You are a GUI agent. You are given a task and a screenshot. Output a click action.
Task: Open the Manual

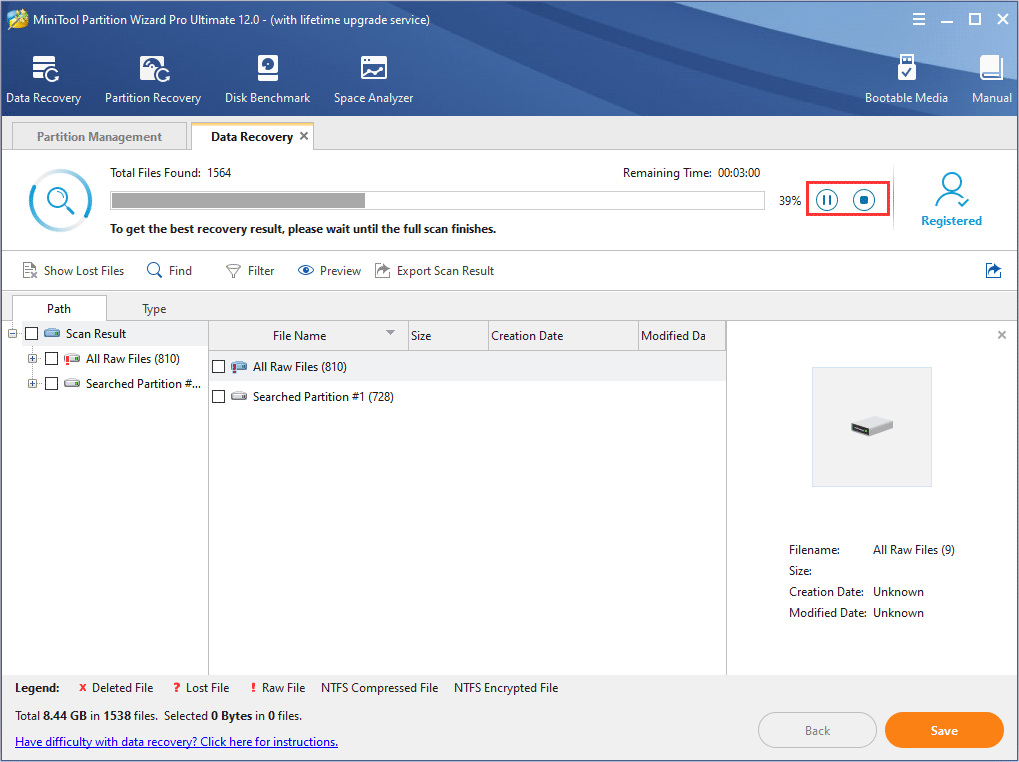pos(992,79)
